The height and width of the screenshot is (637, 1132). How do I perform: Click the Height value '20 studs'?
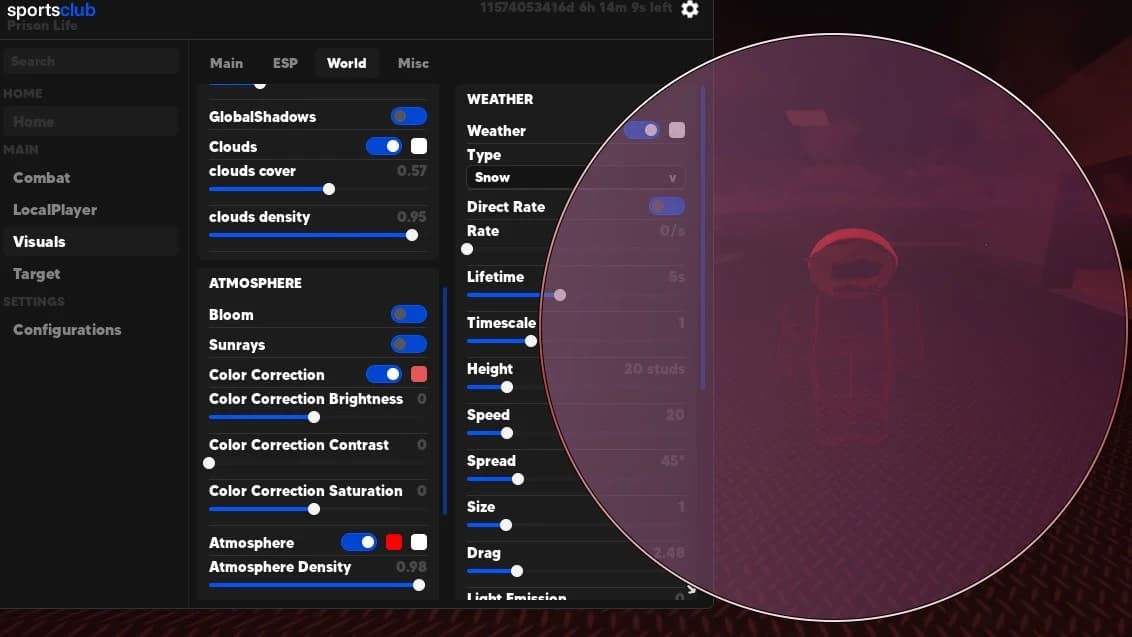tap(654, 369)
